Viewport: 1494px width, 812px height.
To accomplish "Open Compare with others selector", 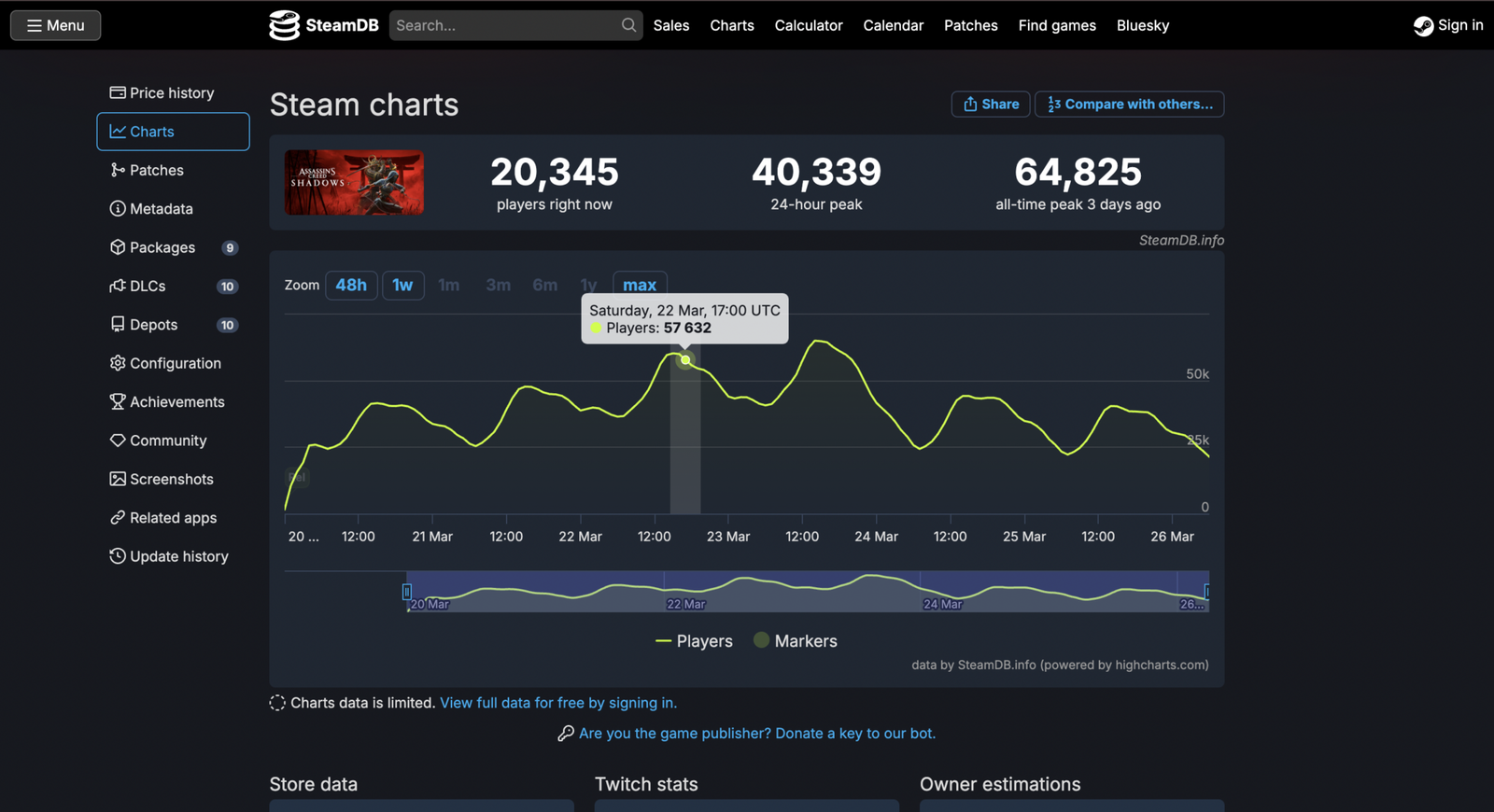I will [x=1129, y=105].
